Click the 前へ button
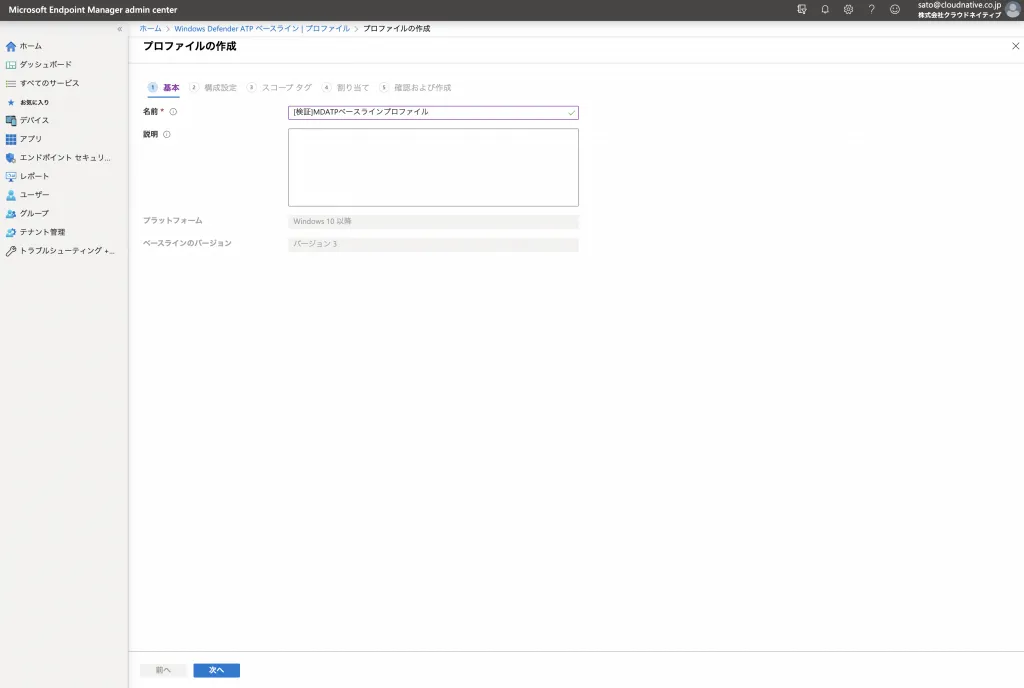This screenshot has height=688, width=1024. coord(163,670)
